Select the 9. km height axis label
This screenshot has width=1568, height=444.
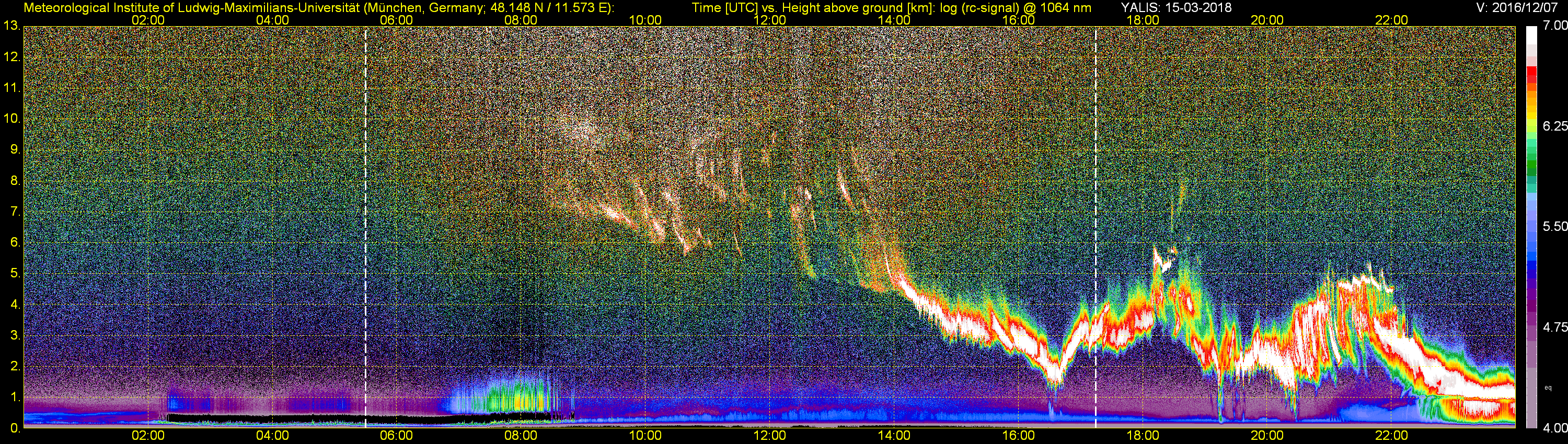[x=15, y=149]
